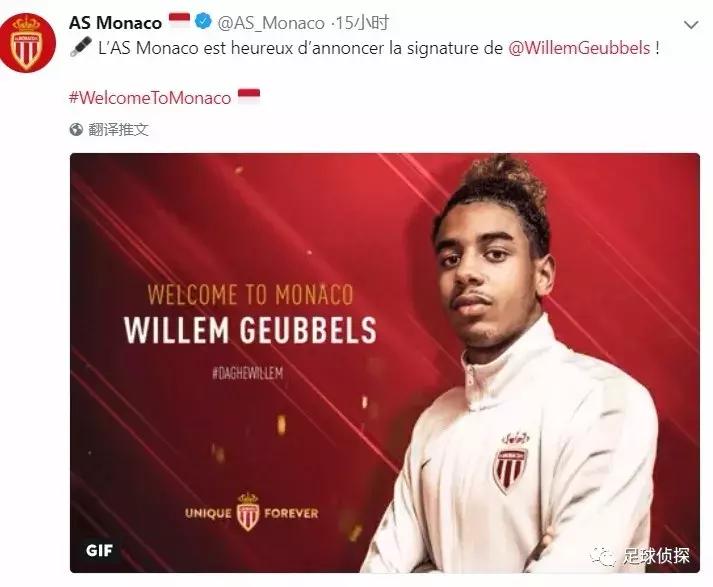Open the Willem Geubbels welcome image
Screen dimensions: 713x587
click(385, 363)
